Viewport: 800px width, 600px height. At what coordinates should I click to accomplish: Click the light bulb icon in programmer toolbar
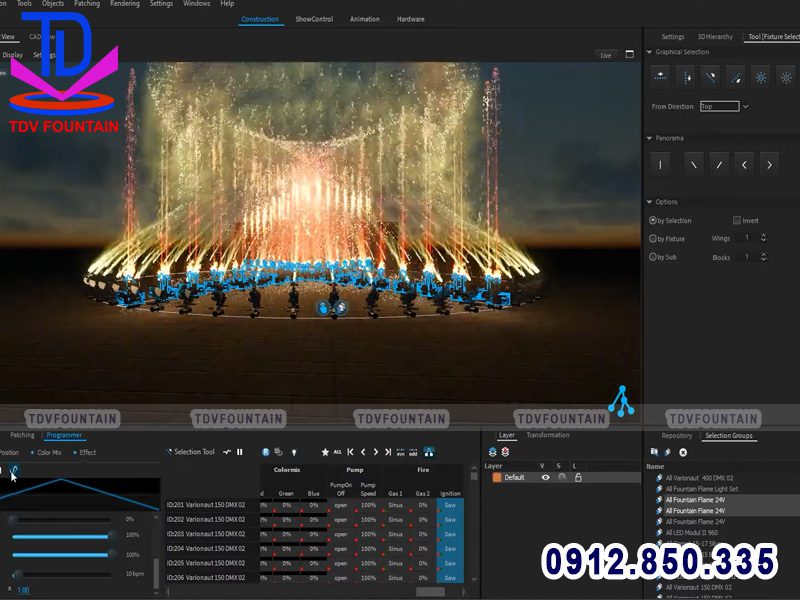[x=294, y=452]
